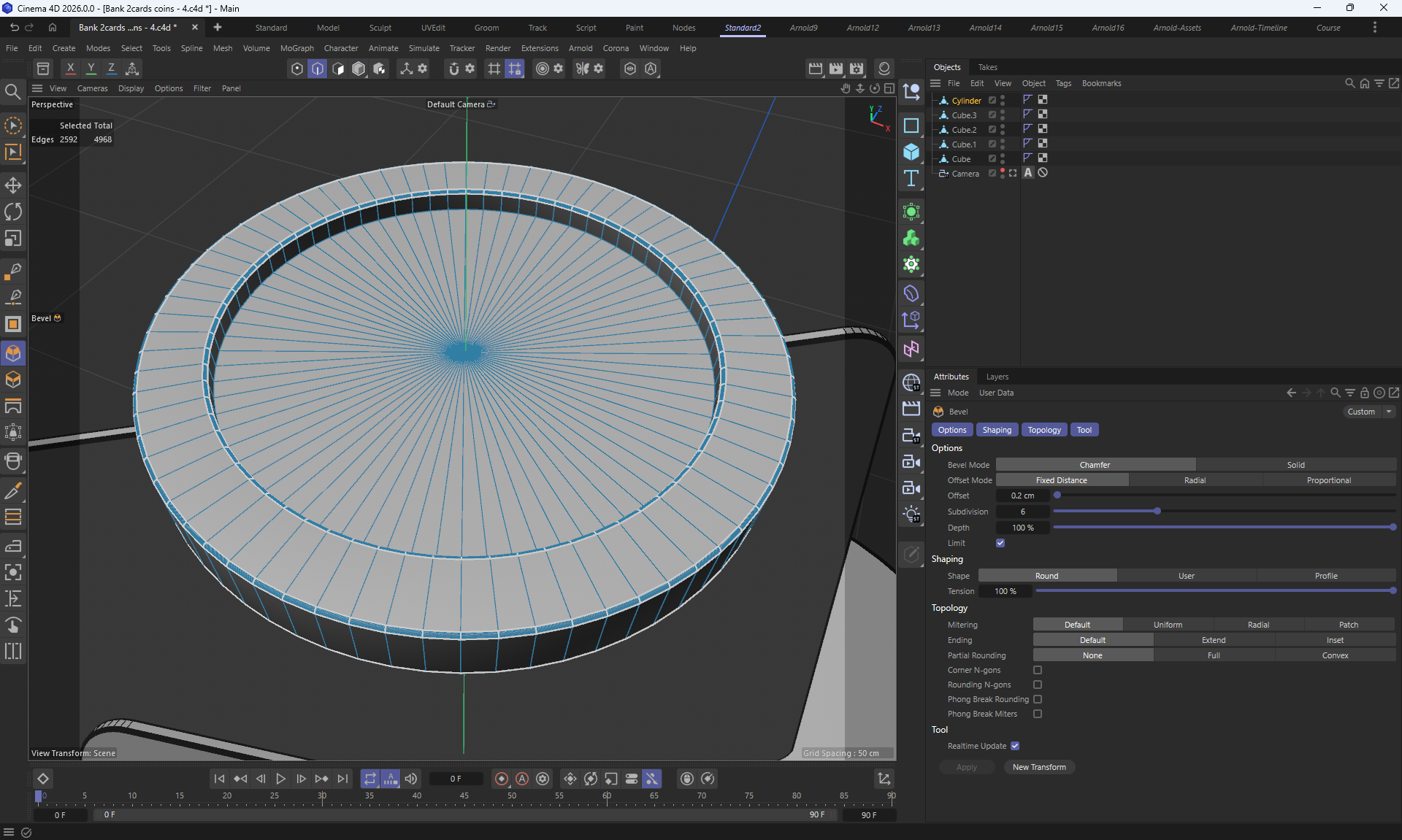The width and height of the screenshot is (1402, 840).
Task: Click the Play Forwards button in timeline
Action: tap(280, 779)
